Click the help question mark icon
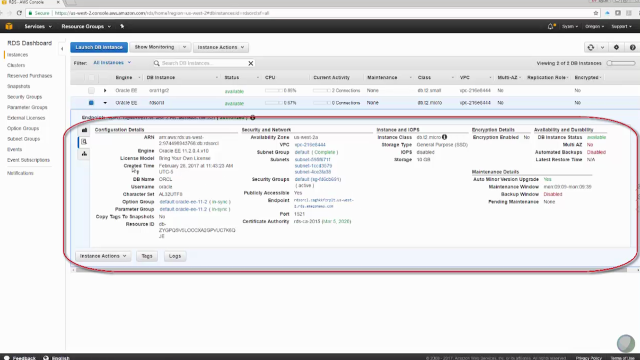Viewport: 640px width, 360px height. (x=632, y=47)
